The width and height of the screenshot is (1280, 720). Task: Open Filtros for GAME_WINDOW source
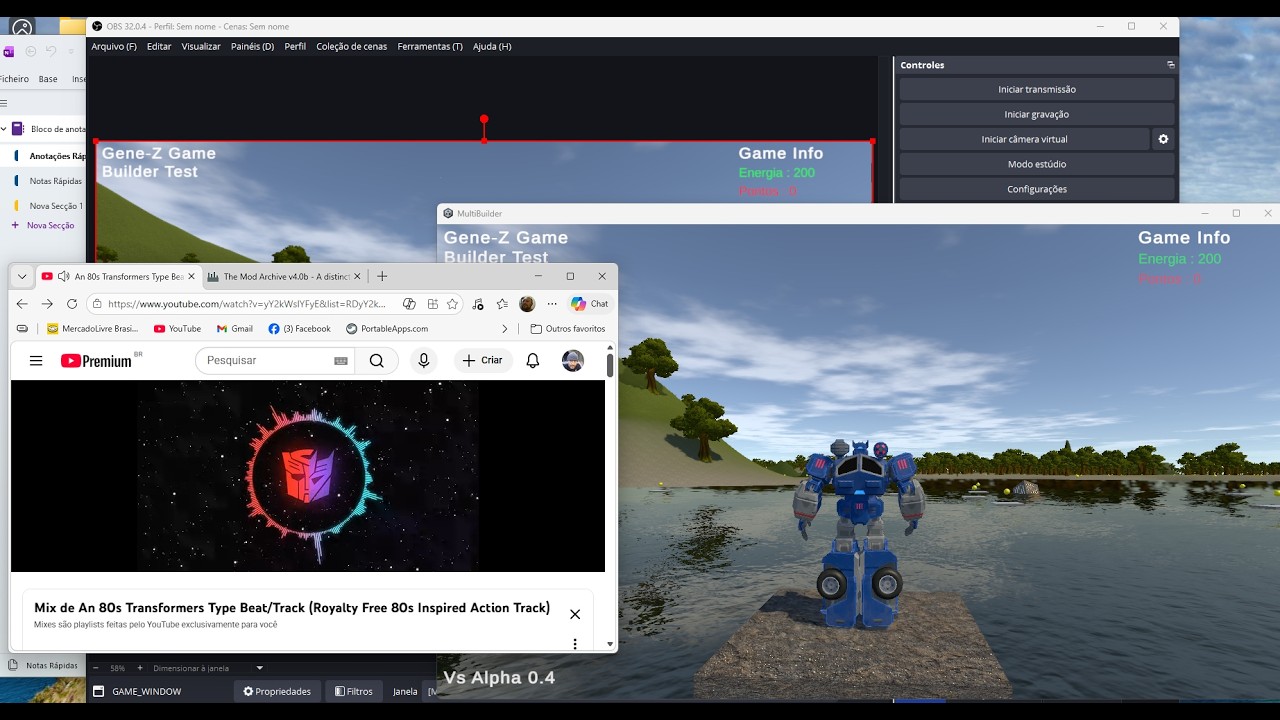click(354, 691)
